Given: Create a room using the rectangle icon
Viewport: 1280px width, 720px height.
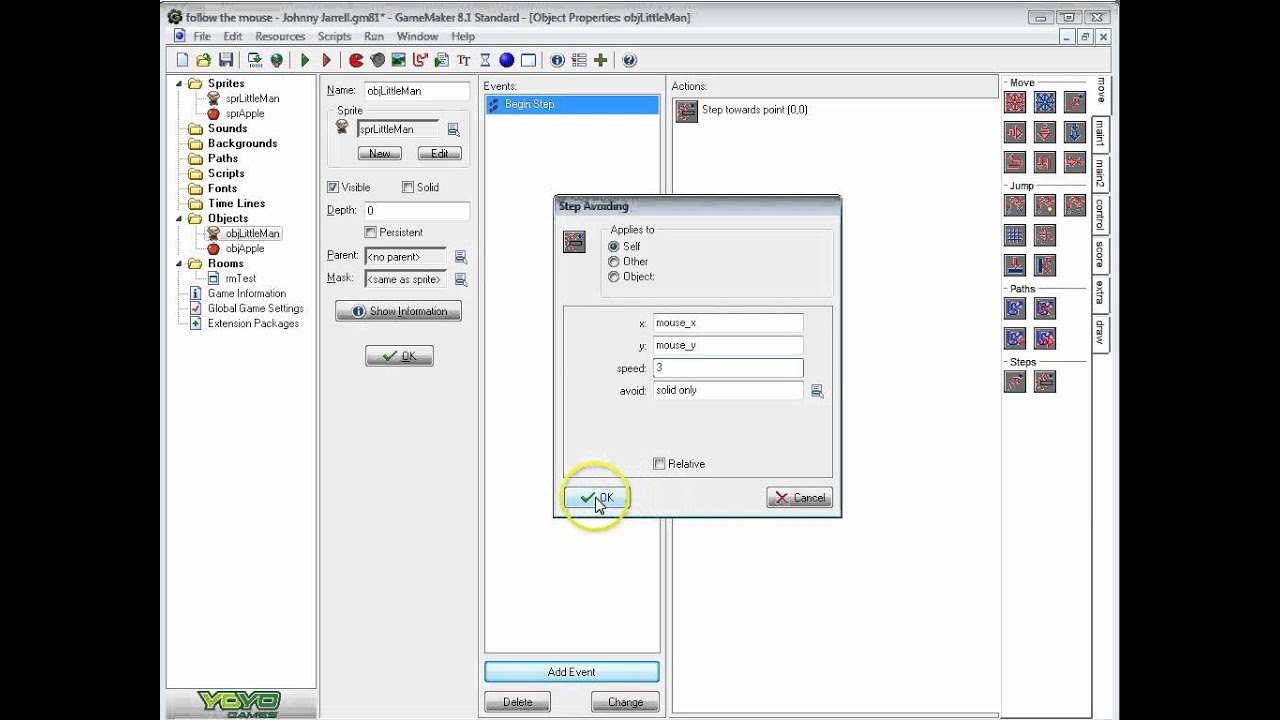Looking at the screenshot, I should pyautogui.click(x=528, y=60).
